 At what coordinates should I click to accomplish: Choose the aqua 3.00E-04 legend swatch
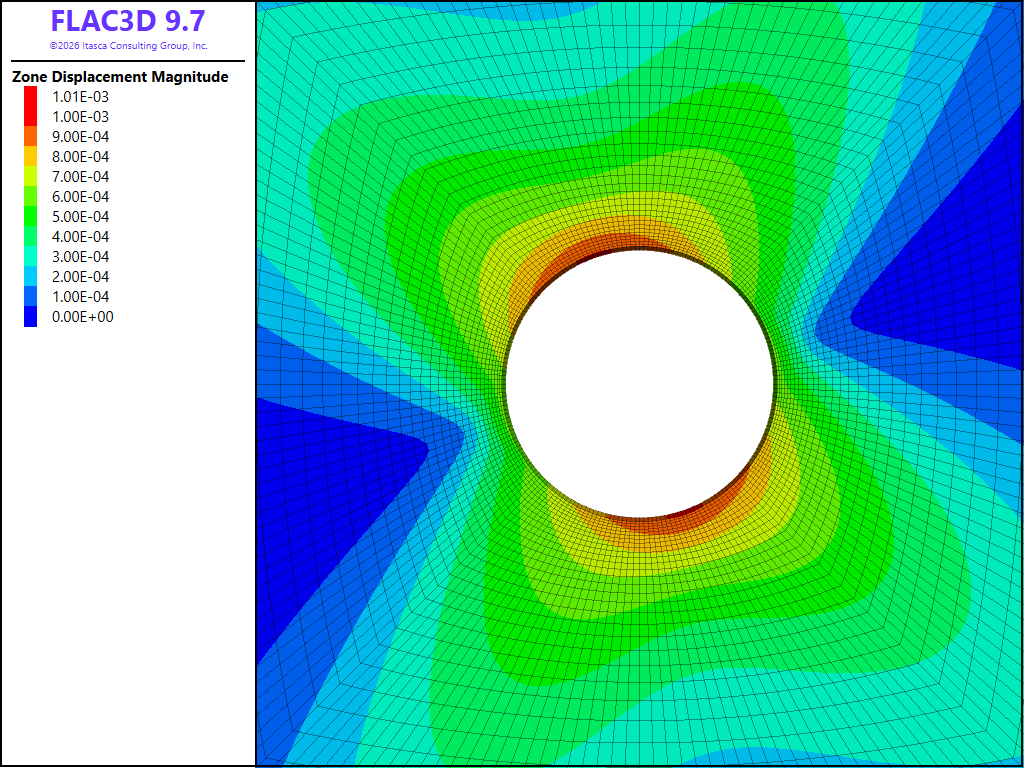click(x=31, y=257)
